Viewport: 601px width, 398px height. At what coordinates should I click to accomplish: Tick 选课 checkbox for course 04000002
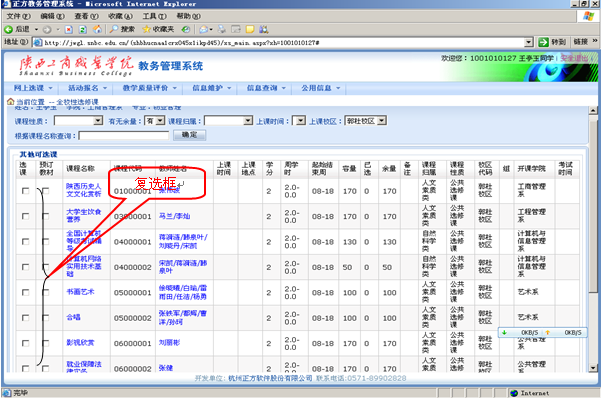click(x=25, y=267)
